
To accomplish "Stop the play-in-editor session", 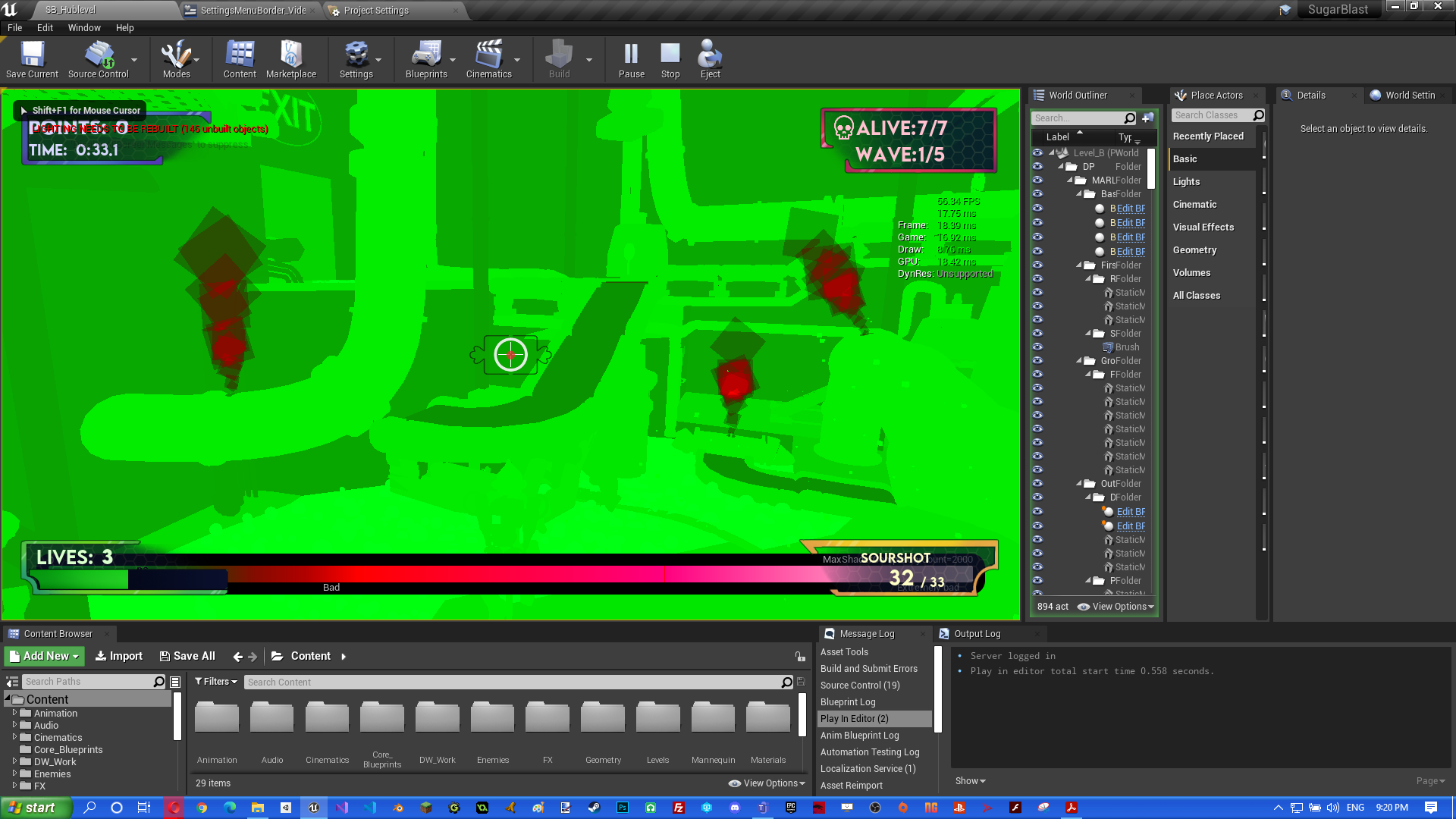I will 670,59.
